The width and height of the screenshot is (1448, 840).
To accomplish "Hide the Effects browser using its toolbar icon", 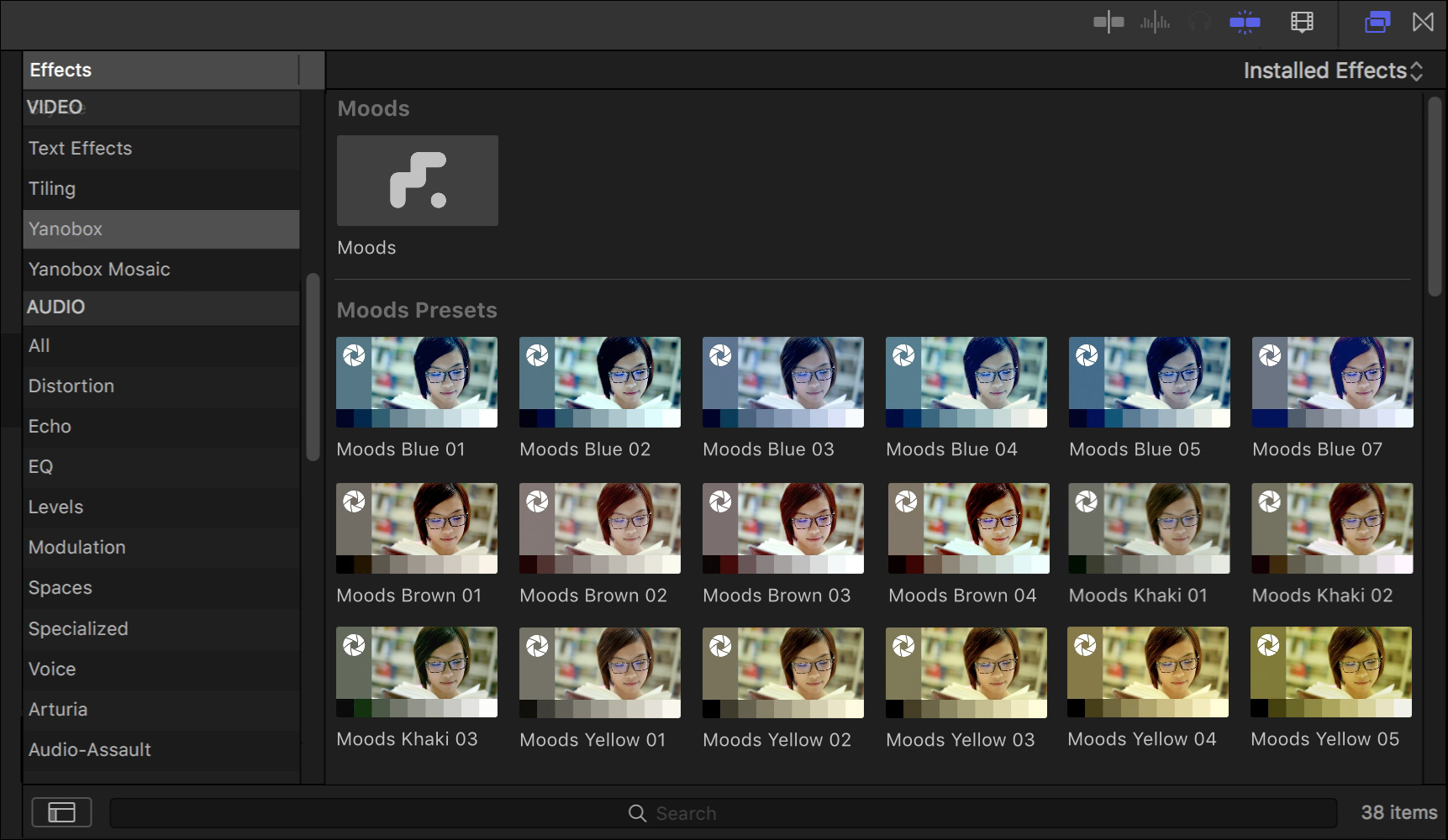I will (1377, 23).
